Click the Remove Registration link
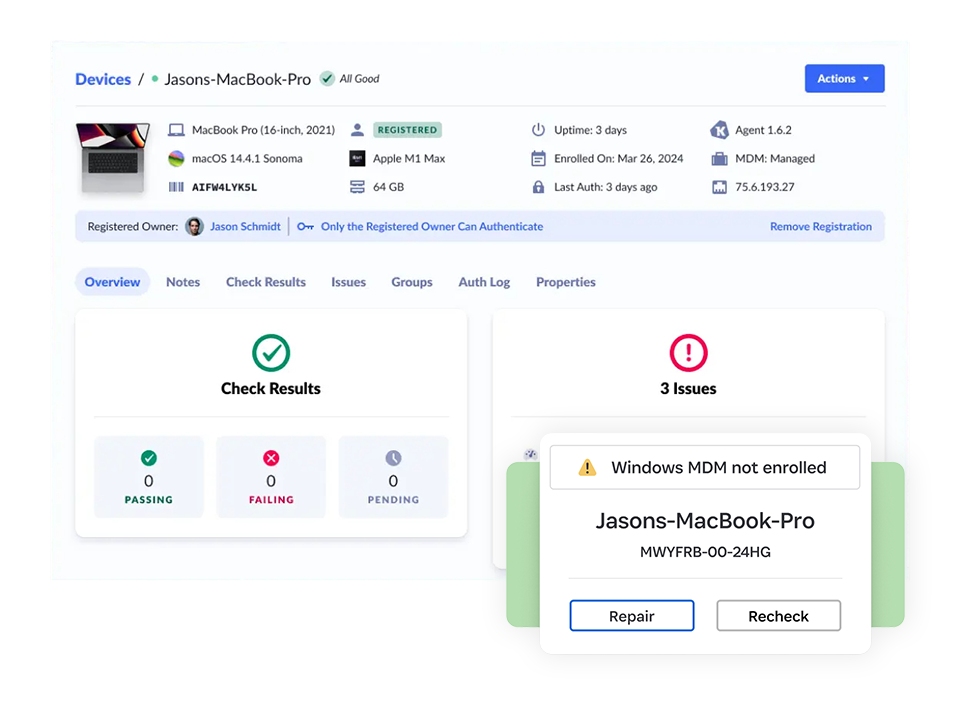This screenshot has width=960, height=720. (820, 227)
